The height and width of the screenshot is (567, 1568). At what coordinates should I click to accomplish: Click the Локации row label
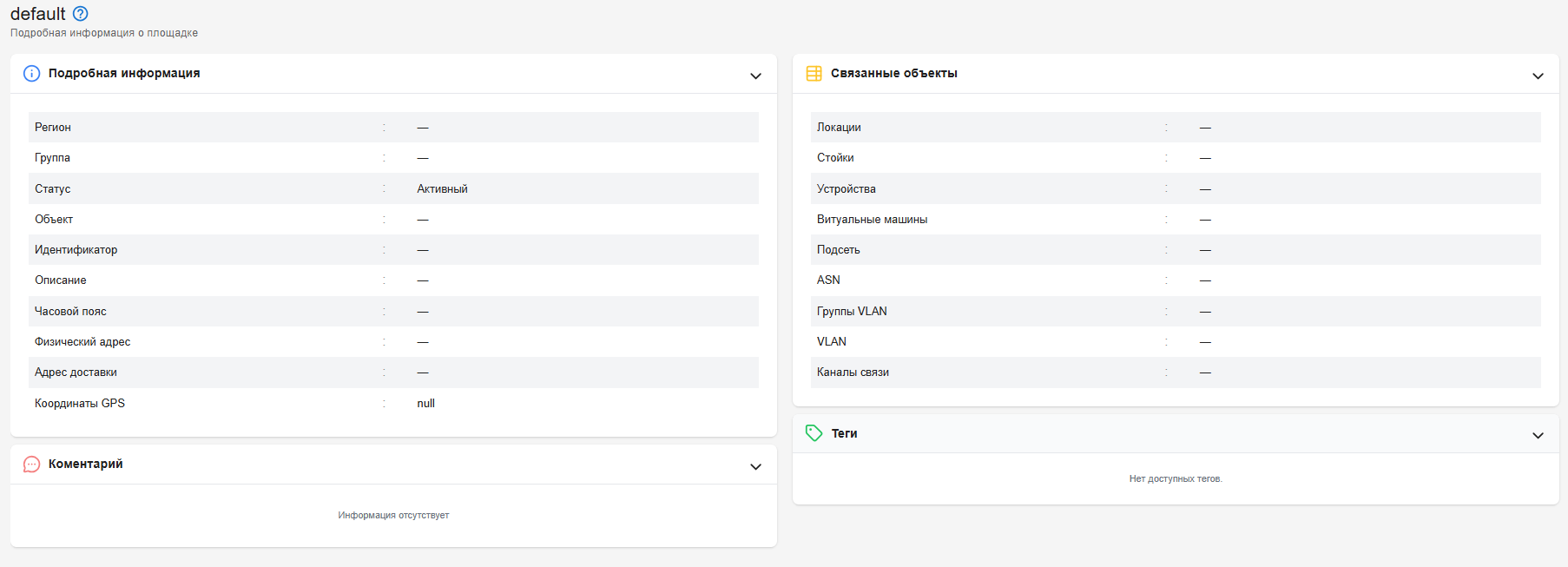839,127
